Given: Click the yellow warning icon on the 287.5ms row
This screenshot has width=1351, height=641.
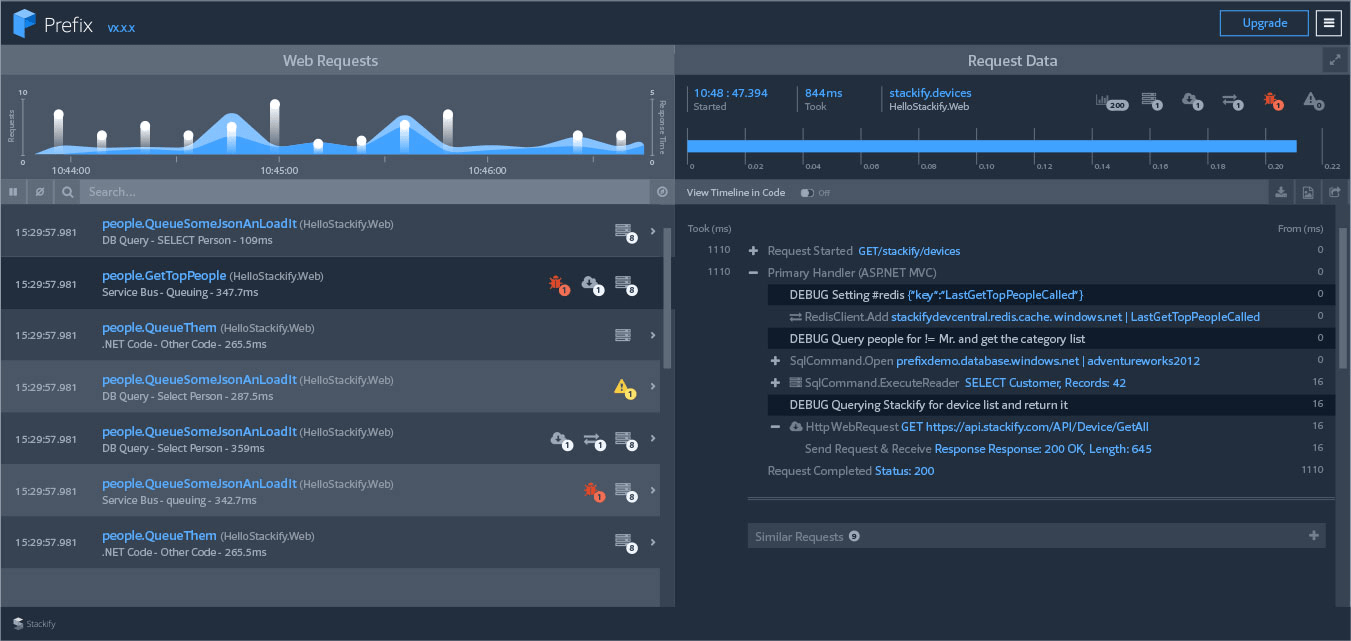Looking at the screenshot, I should (624, 388).
